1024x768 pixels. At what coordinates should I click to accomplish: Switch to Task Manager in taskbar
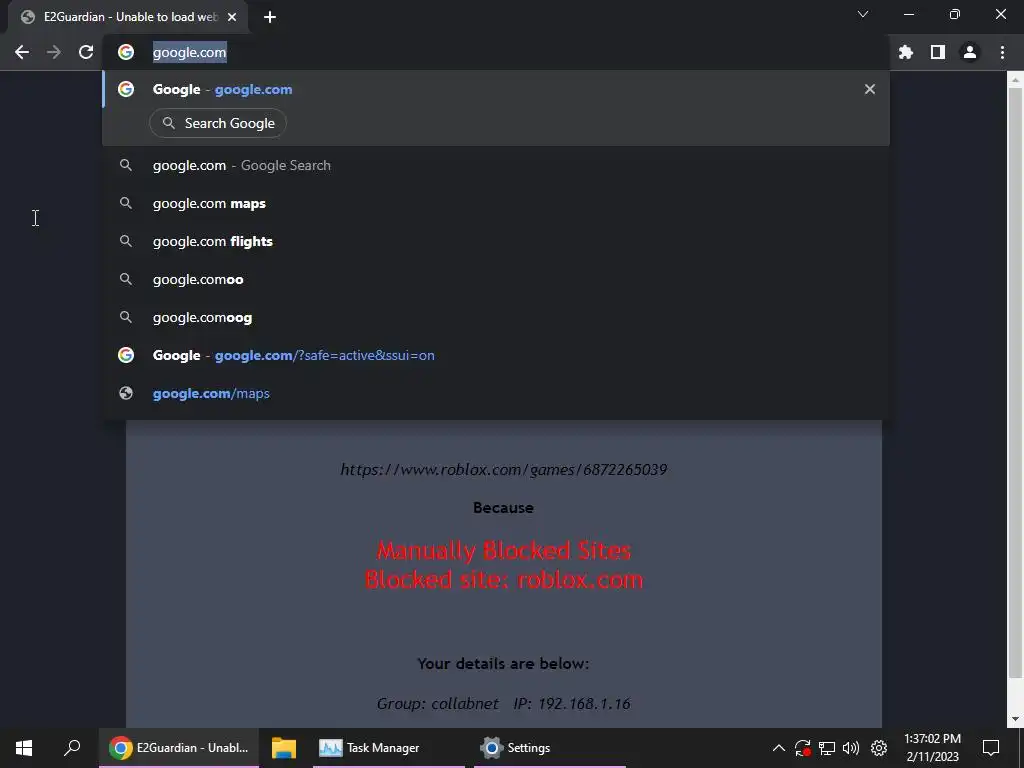coord(388,748)
